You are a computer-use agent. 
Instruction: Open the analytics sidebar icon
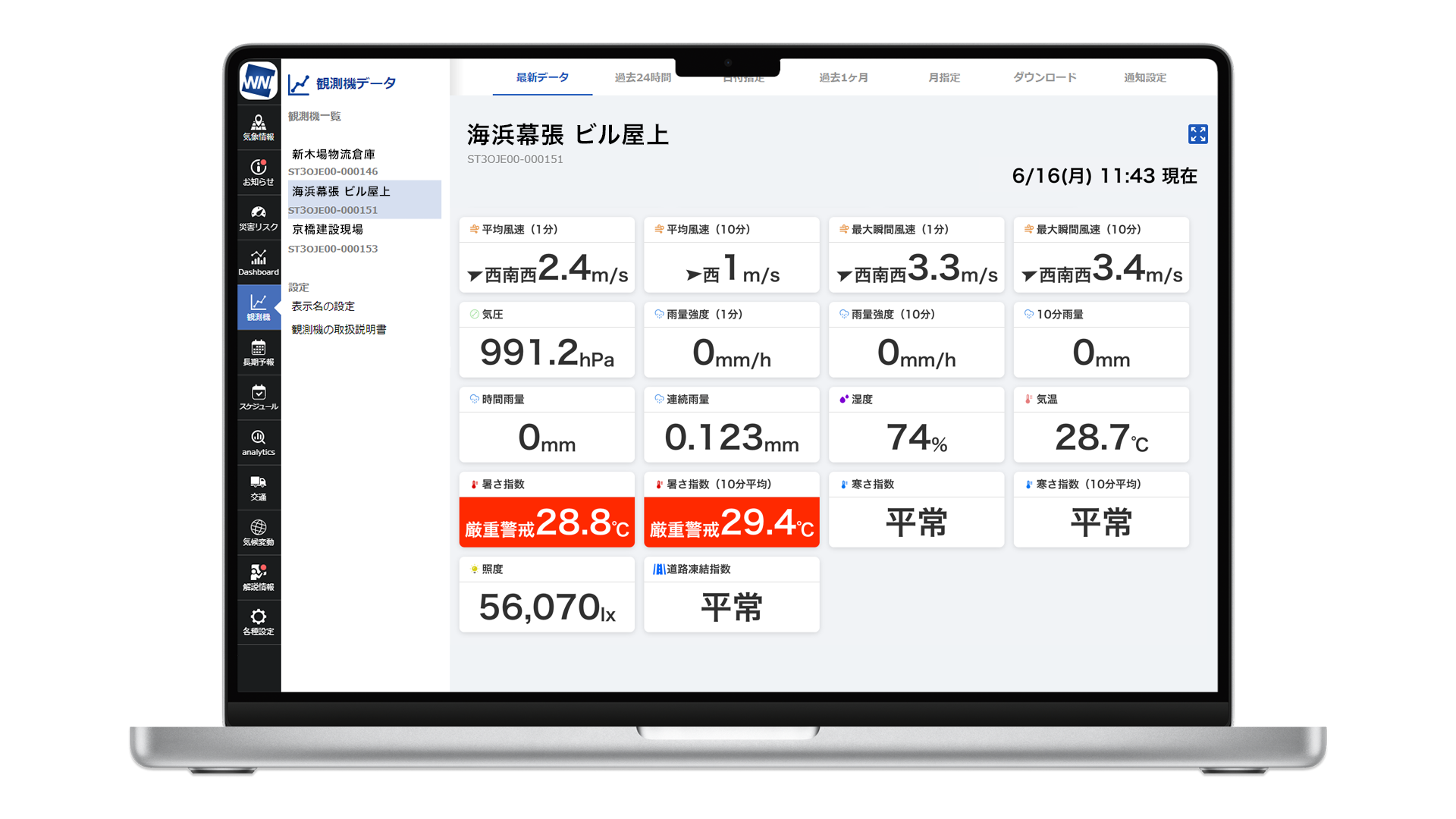pos(259,442)
